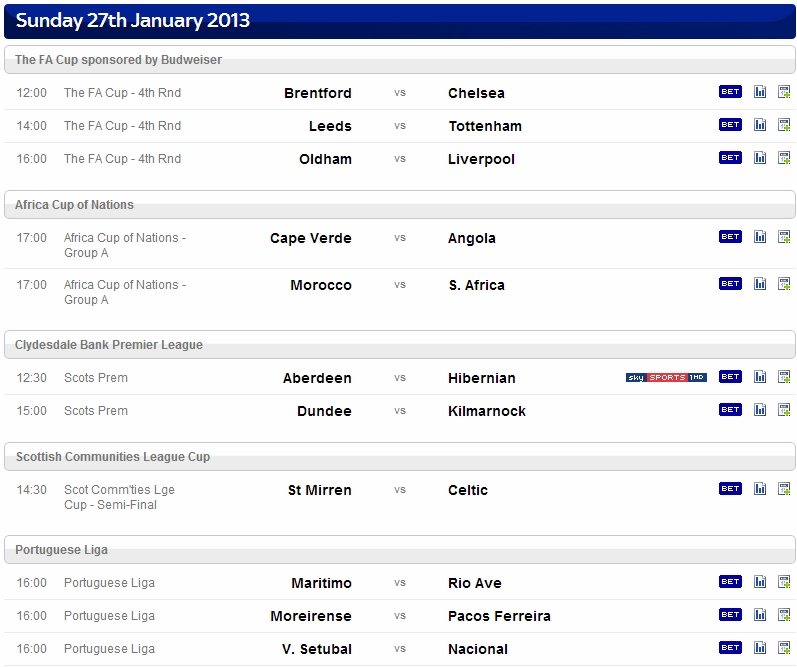
Task: Open stats icon for Aberdeen vs Hibernian
Action: (760, 377)
